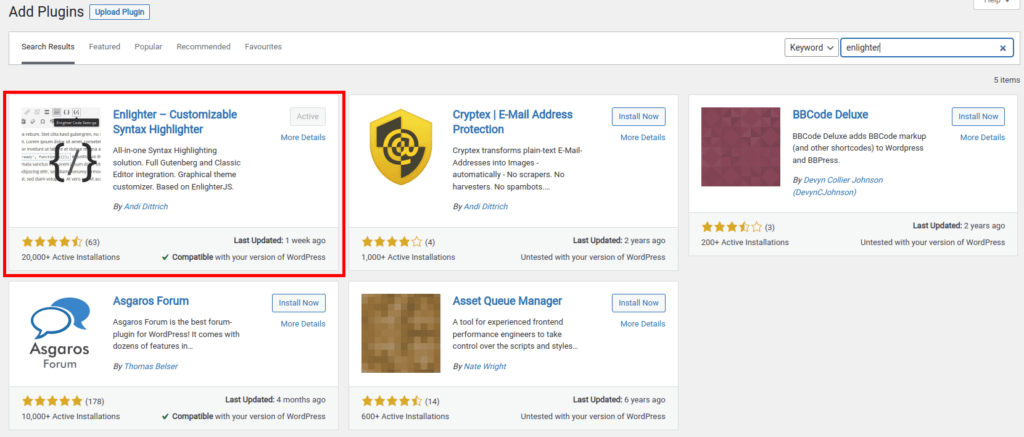Screen dimensions: 1024x437
Task: Install the Cryptex plugin now
Action: click(639, 116)
